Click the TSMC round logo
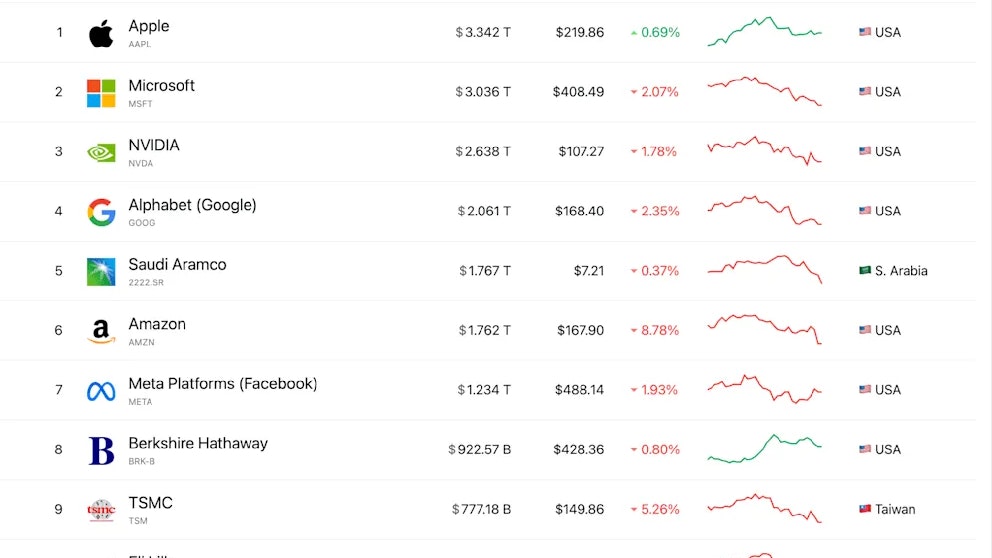The width and height of the screenshot is (992, 558). [101, 510]
